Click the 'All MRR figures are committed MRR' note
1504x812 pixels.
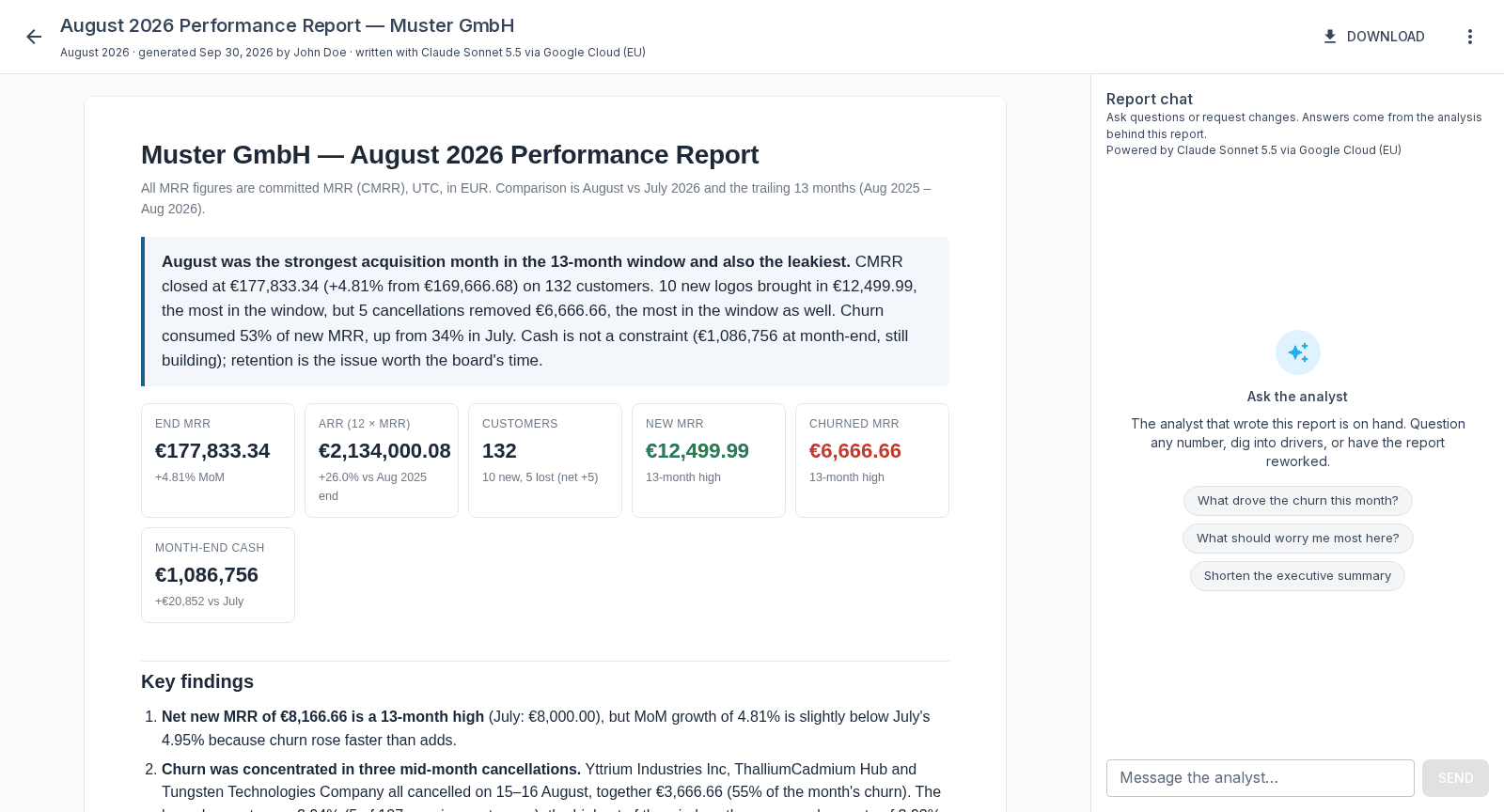(x=536, y=198)
